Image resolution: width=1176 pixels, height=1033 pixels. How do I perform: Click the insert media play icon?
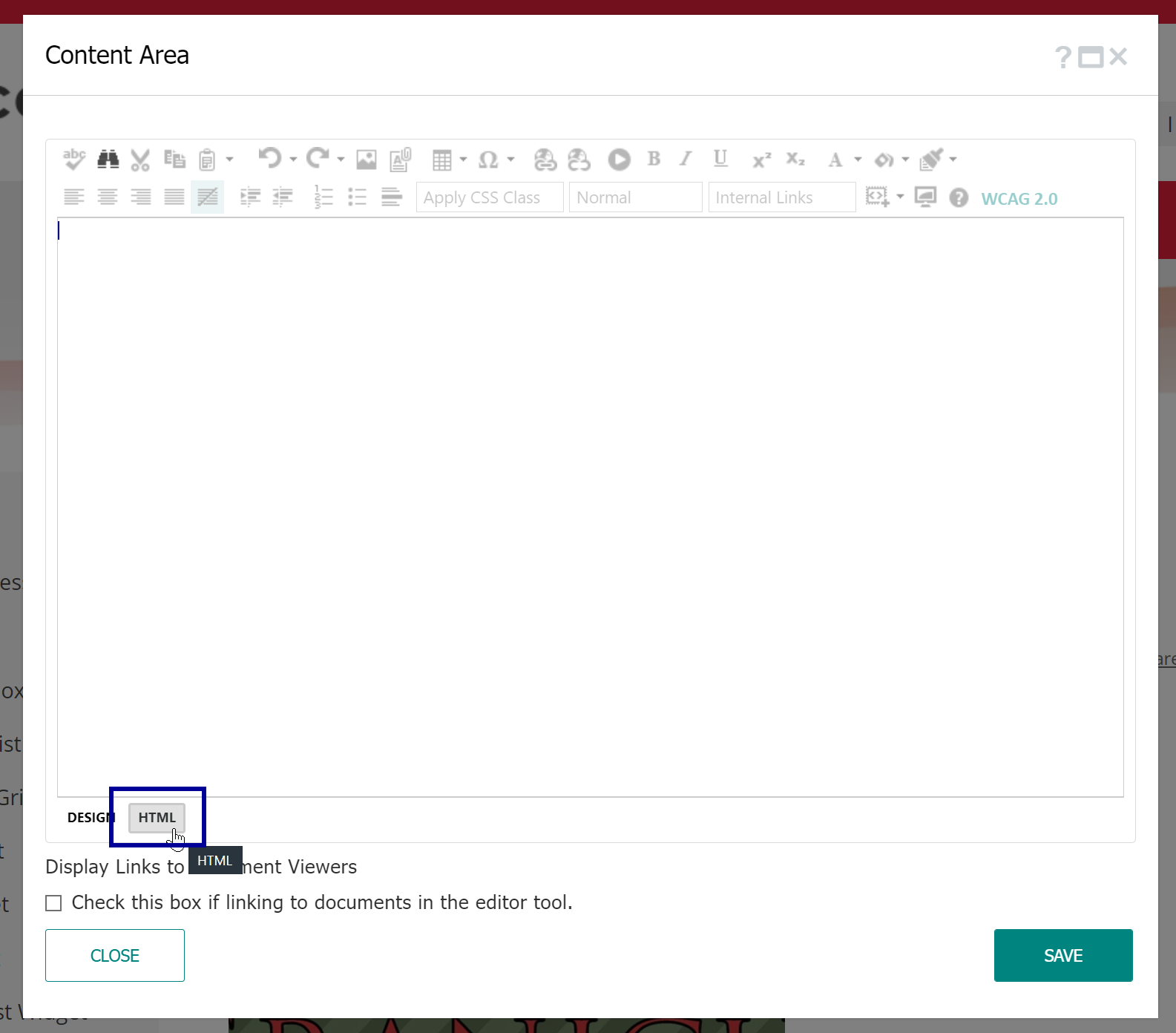tap(619, 160)
